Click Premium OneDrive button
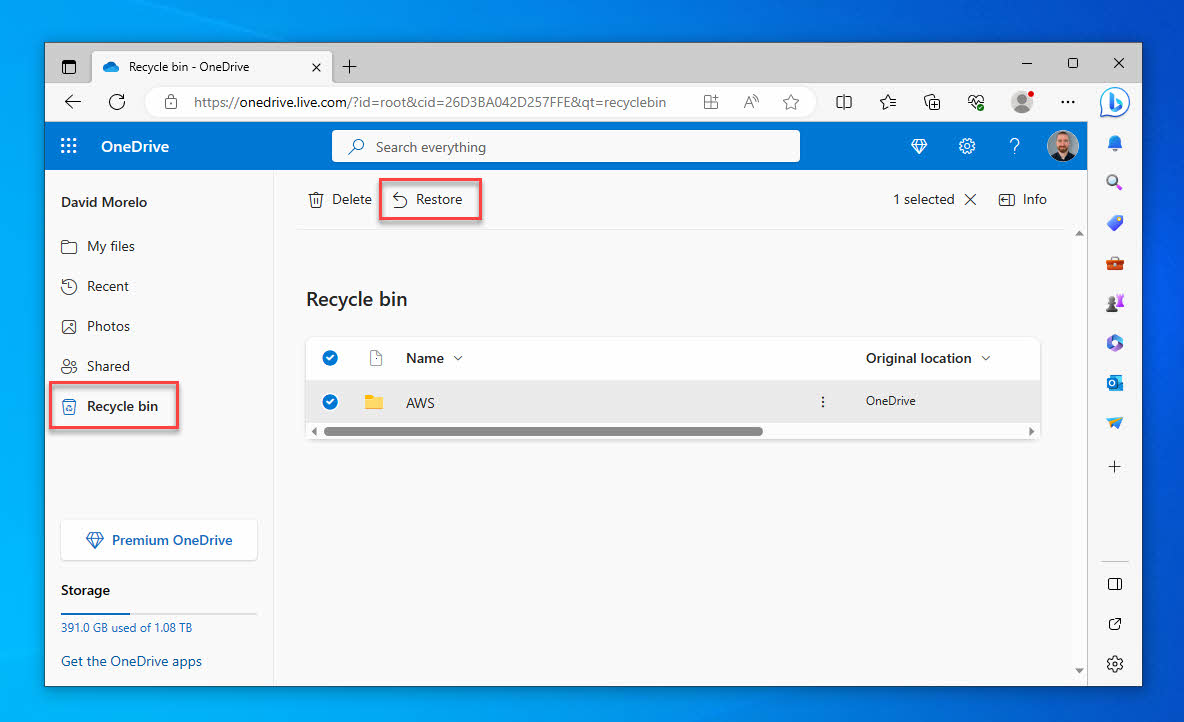The height and width of the screenshot is (722, 1184). [159, 540]
